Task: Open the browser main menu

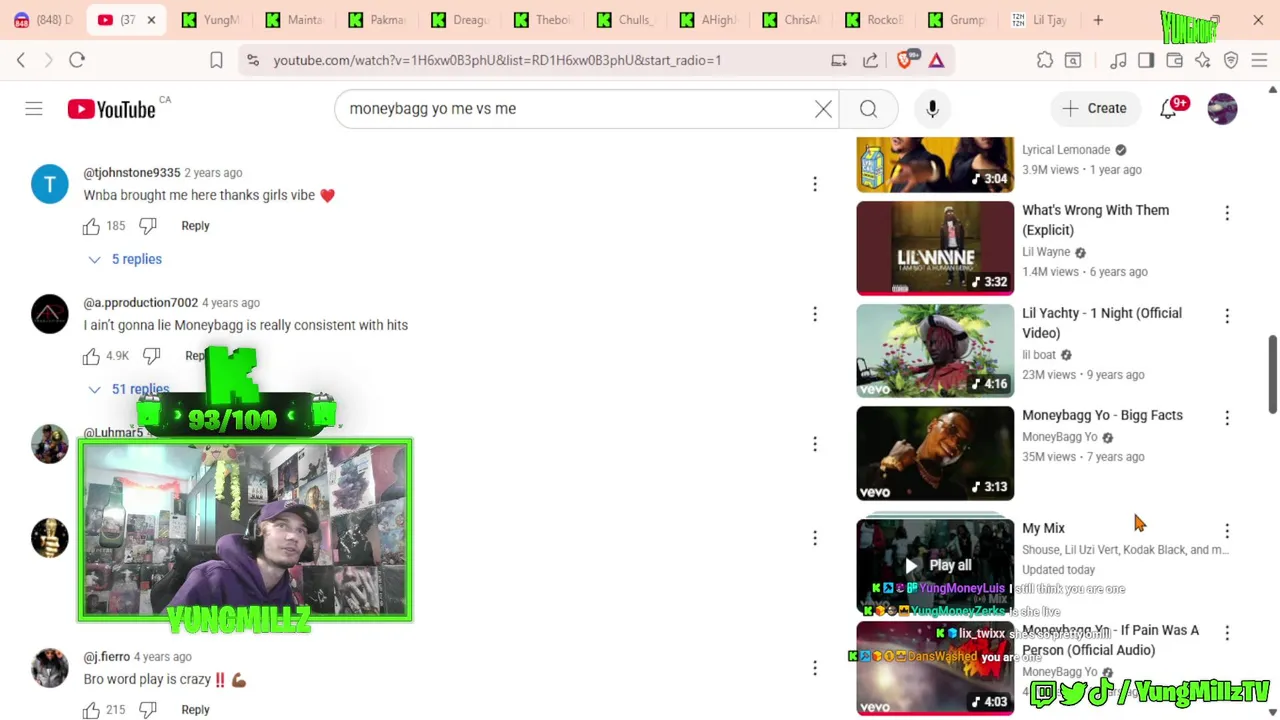Action: click(x=1259, y=60)
